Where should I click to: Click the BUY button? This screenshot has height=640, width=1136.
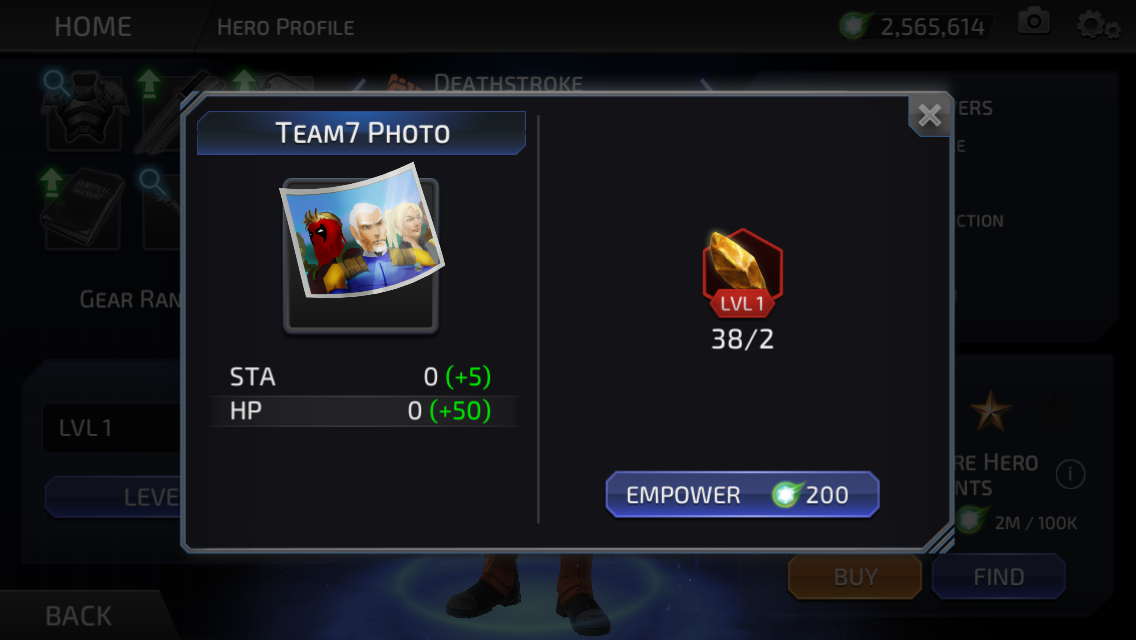coord(855,577)
